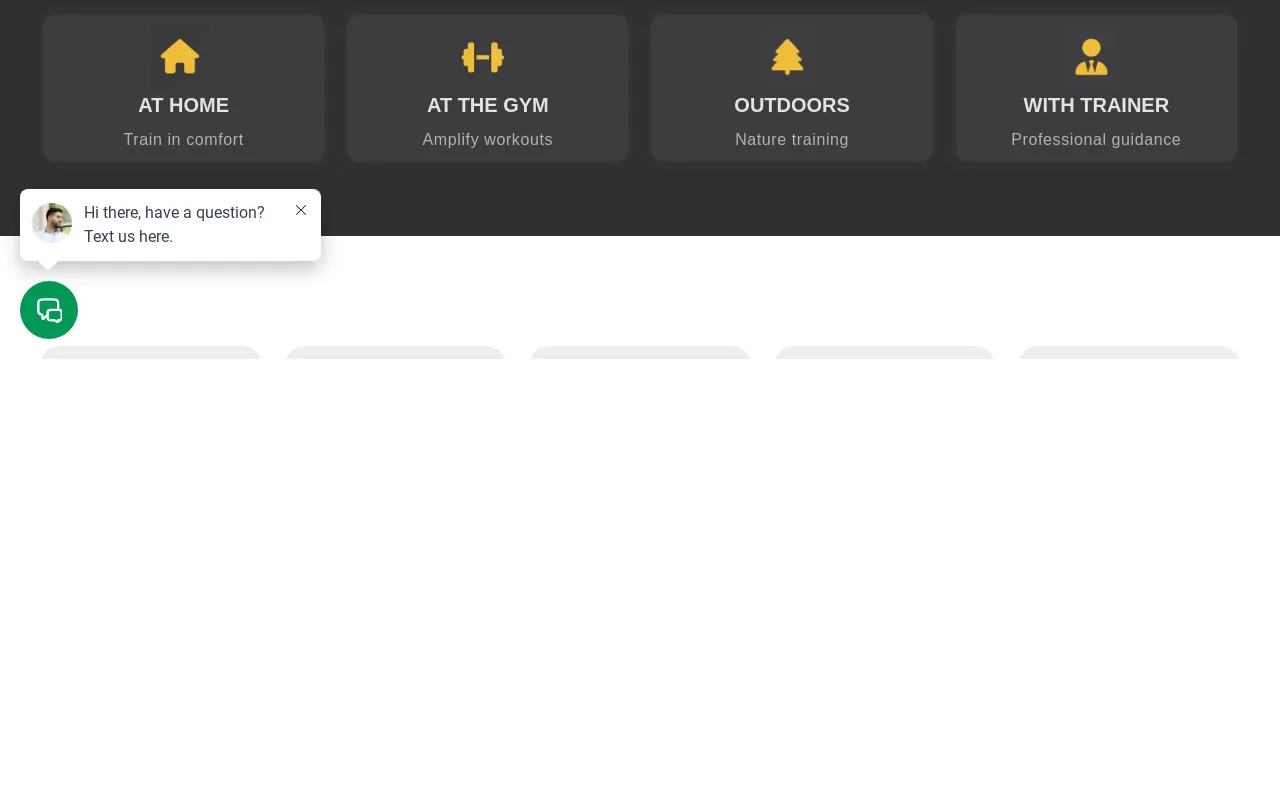Image resolution: width=1280 pixels, height=800 pixels.
Task: Click the rightmost gray placeholder card
Action: point(1128,353)
